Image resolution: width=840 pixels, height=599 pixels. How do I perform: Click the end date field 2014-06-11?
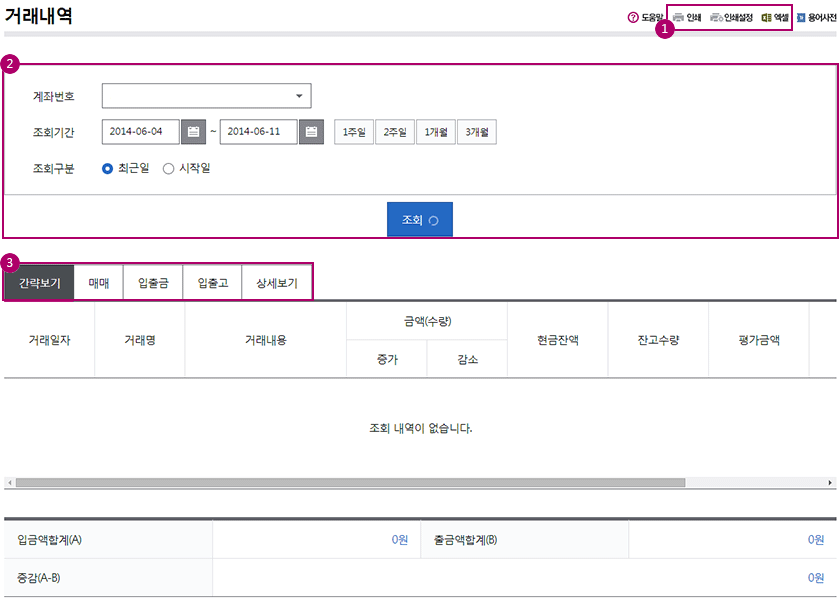(x=258, y=132)
